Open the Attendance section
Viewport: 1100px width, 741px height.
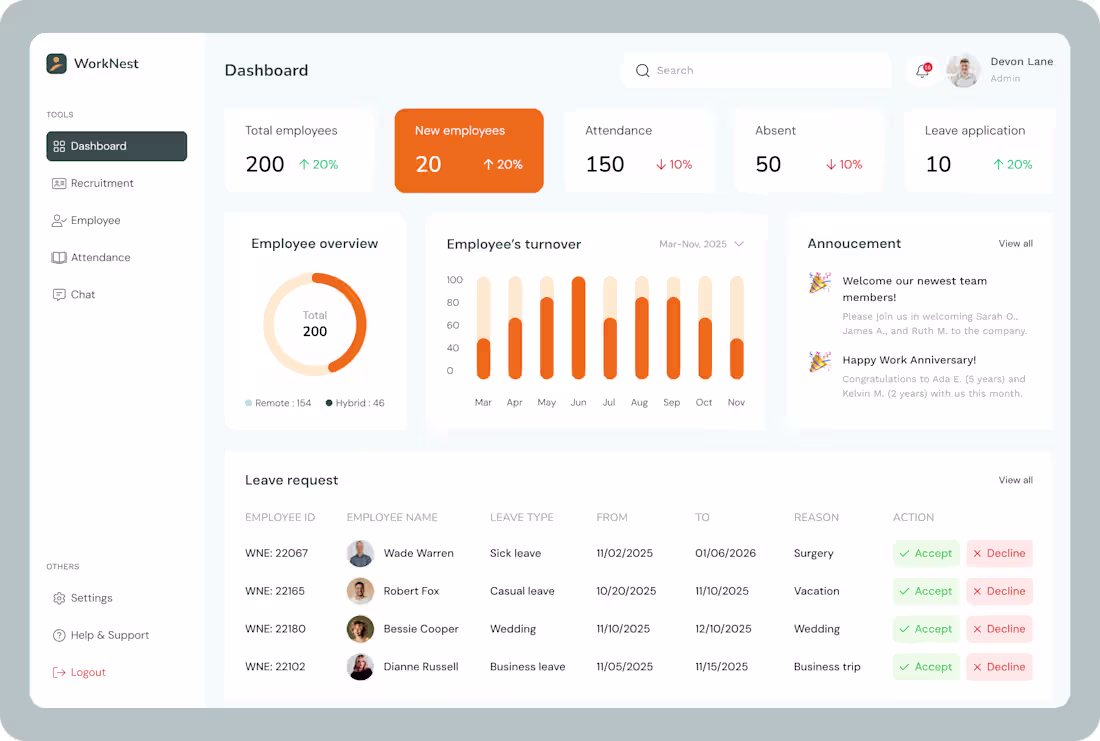(99, 257)
